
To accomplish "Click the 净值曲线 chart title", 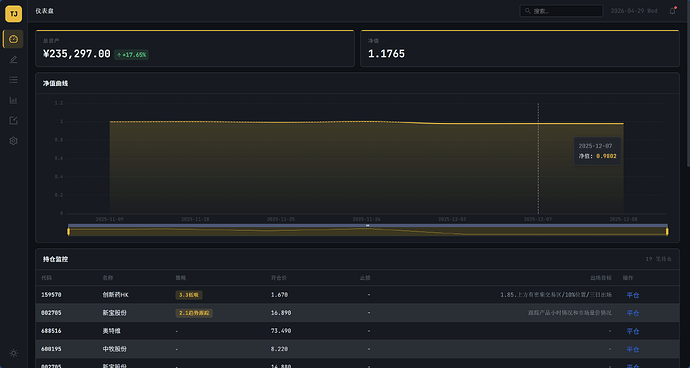I will coord(55,83).
